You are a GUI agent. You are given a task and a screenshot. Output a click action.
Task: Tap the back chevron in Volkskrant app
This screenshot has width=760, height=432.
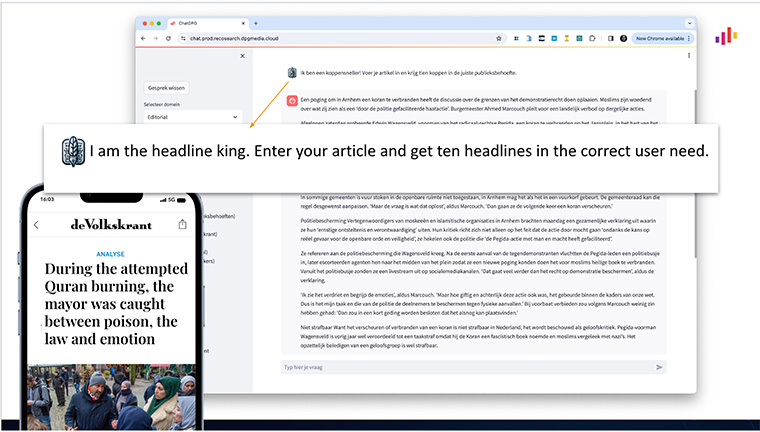36,224
